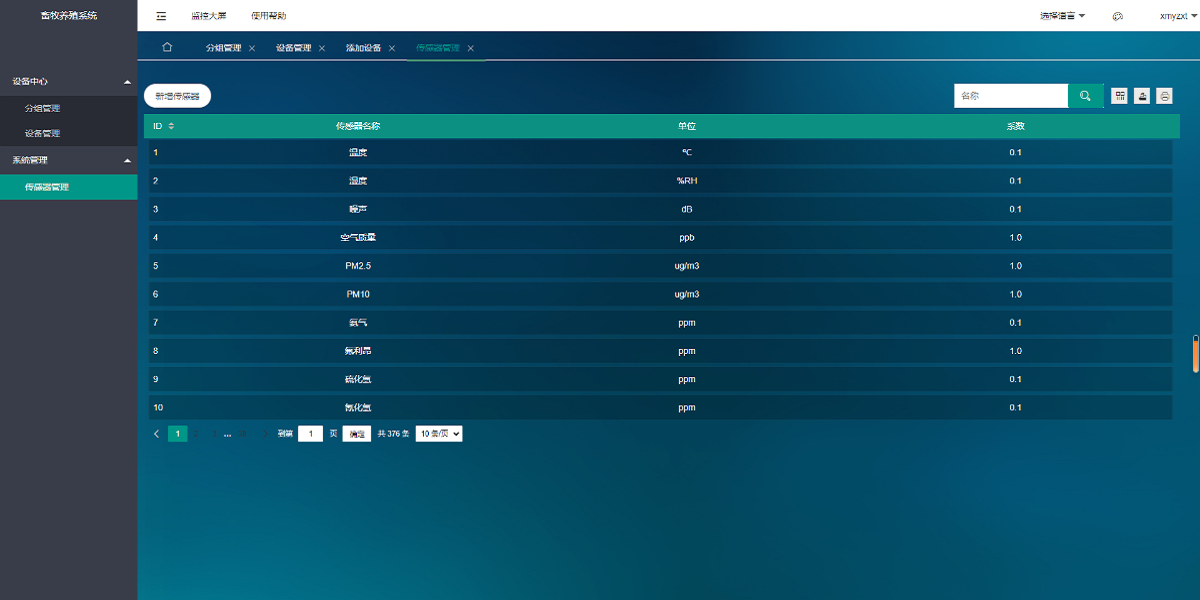1200x600 pixels.
Task: Open the theme palette icon
Action: click(1118, 16)
